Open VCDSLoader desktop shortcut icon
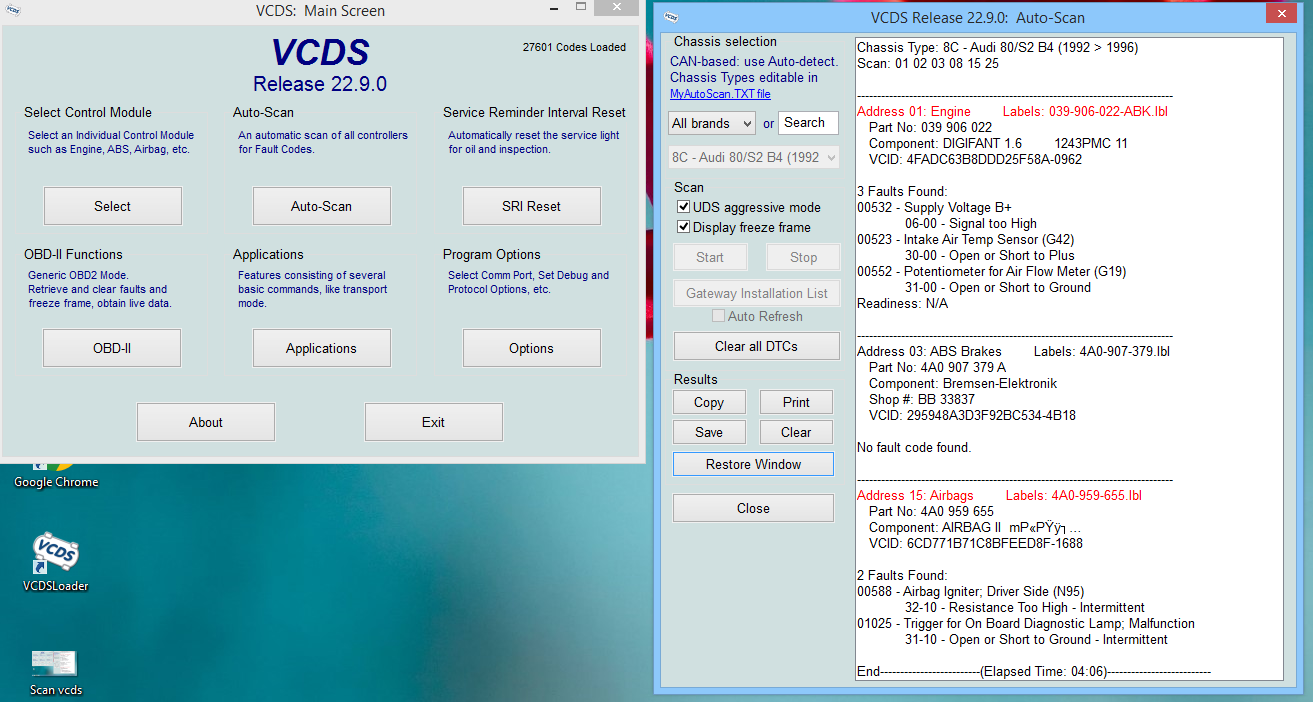The height and width of the screenshot is (702, 1313). pos(56,555)
